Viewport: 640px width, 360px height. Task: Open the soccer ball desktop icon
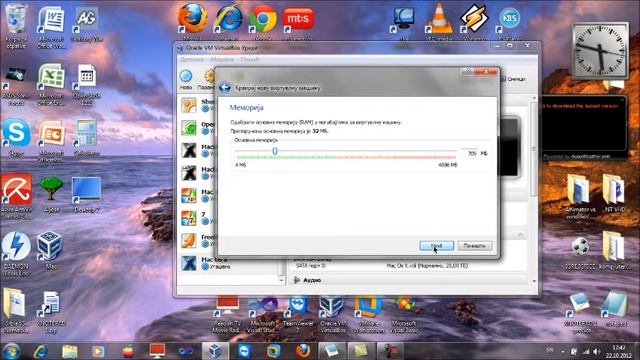[x=580, y=252]
